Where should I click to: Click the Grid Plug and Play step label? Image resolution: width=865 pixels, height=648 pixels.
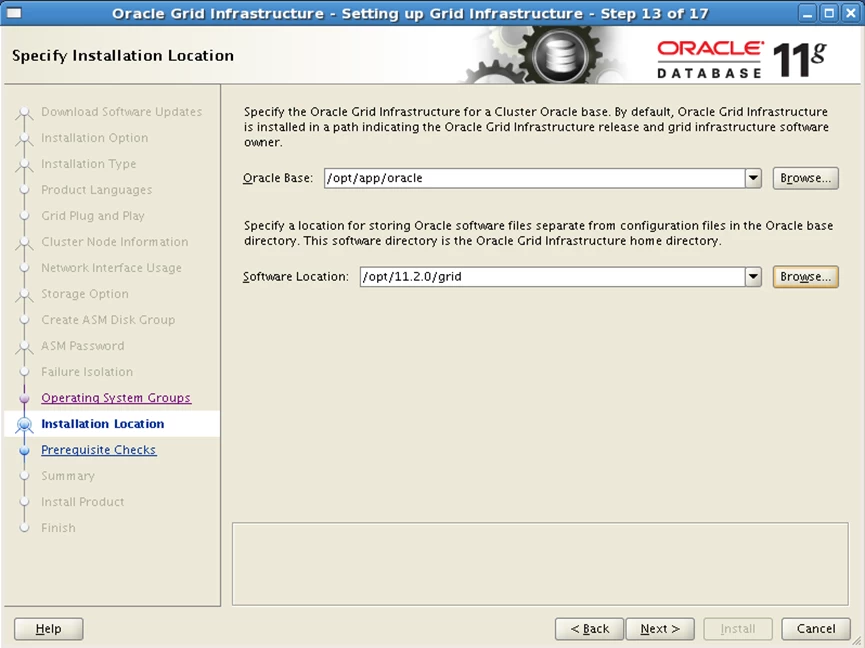pyautogui.click(x=93, y=215)
